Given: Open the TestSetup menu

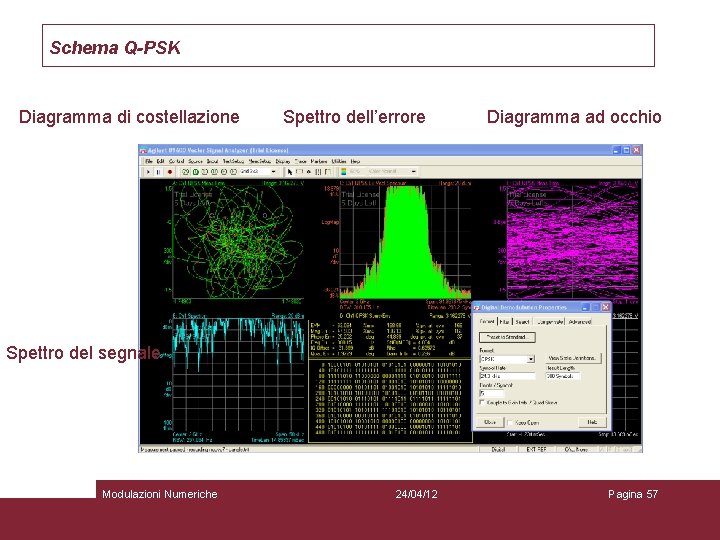Looking at the screenshot, I should pyautogui.click(x=233, y=161).
